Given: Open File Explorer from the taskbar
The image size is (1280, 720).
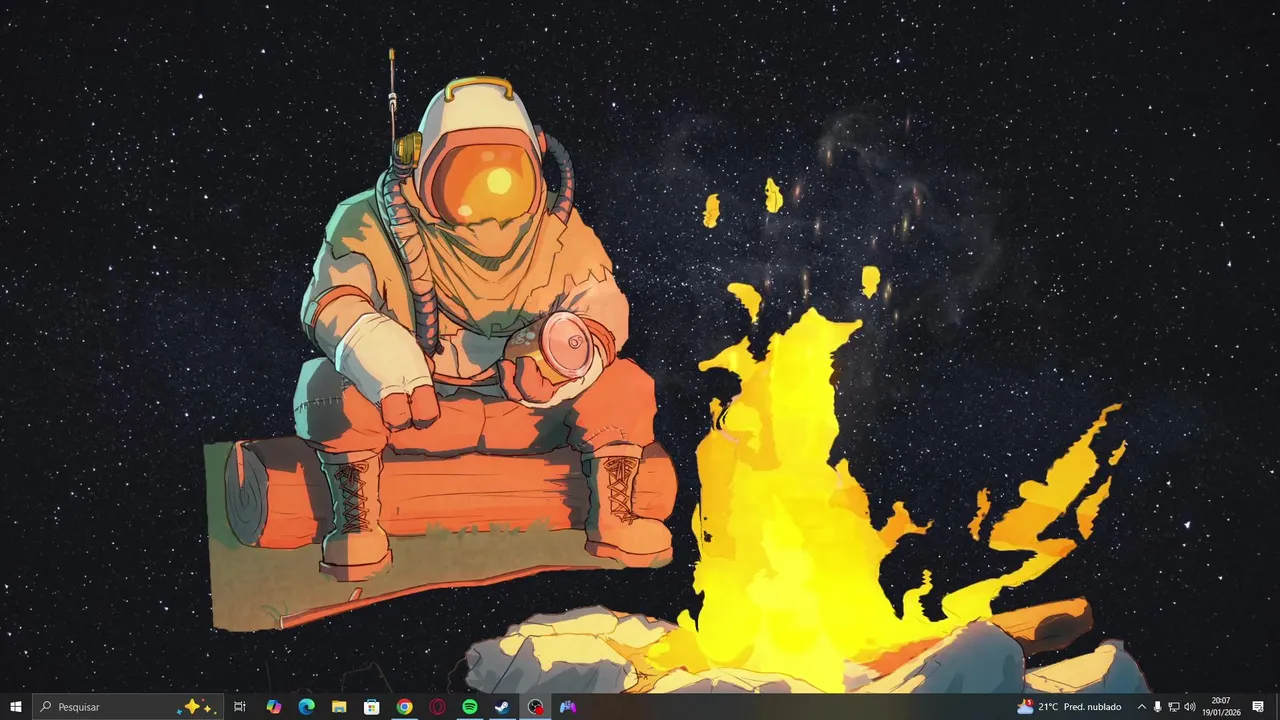Looking at the screenshot, I should (x=339, y=707).
